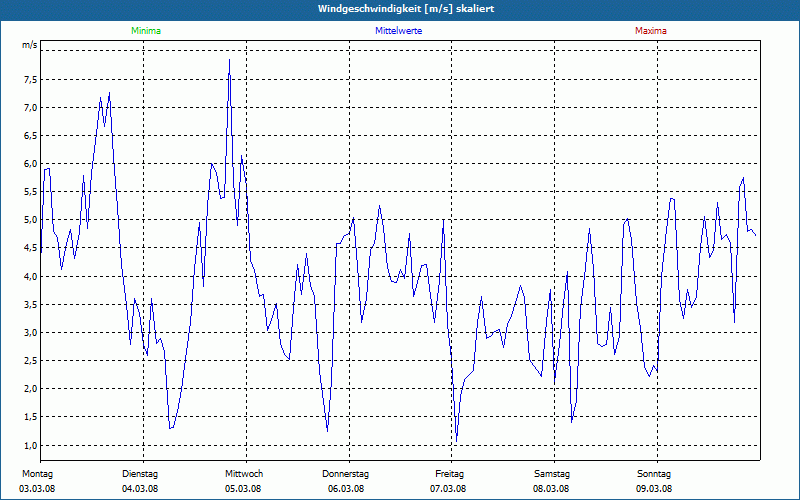Click the Montag day label
Image resolution: width=800 pixels, height=500 pixels.
(x=37, y=474)
